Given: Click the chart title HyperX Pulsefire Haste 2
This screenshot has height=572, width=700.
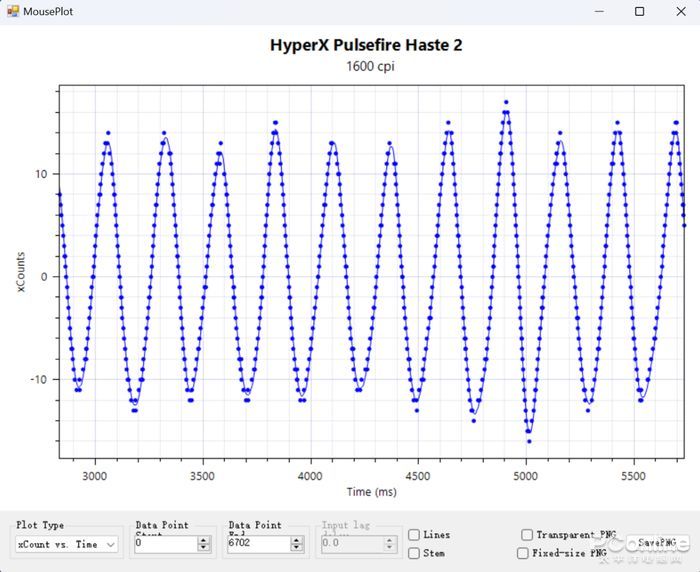Looking at the screenshot, I should click(x=366, y=45).
